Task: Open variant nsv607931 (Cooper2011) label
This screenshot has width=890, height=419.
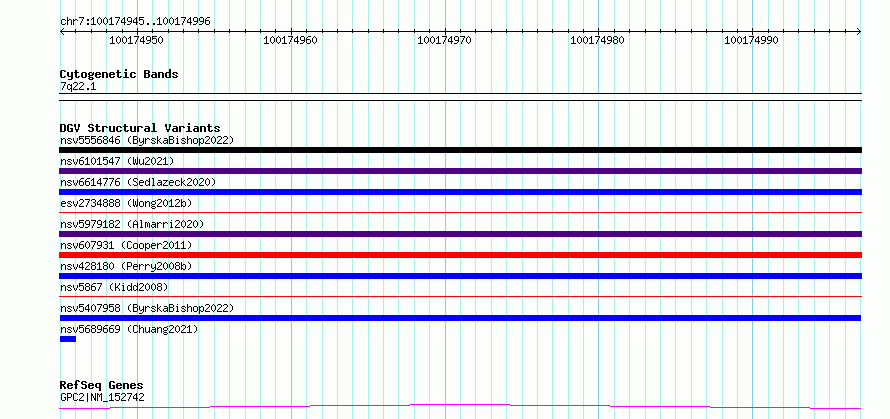Action: (x=125, y=245)
